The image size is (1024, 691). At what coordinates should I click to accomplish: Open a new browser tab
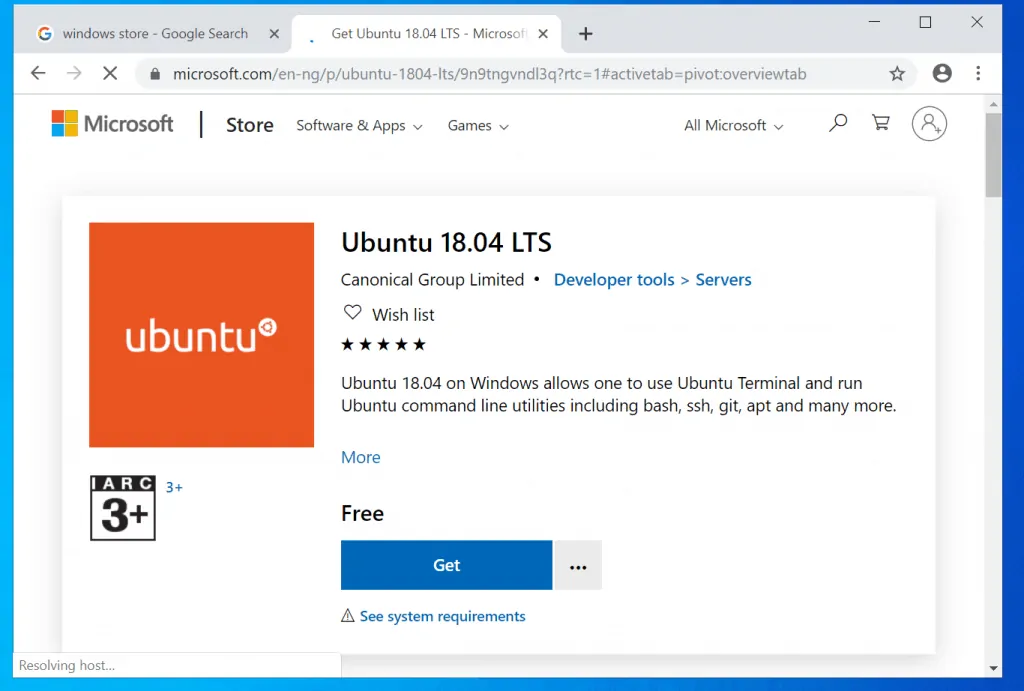pos(586,34)
